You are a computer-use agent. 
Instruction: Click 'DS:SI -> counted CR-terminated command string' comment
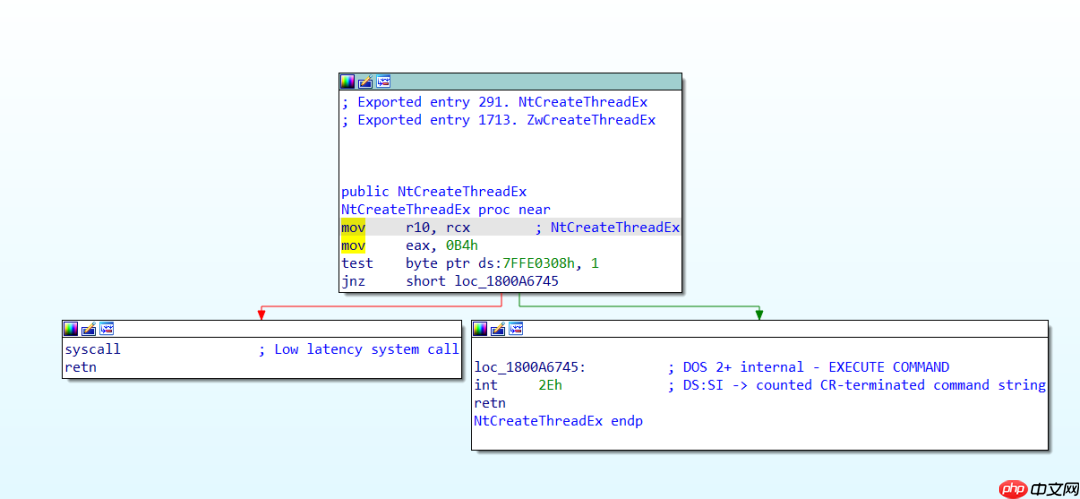(x=864, y=385)
